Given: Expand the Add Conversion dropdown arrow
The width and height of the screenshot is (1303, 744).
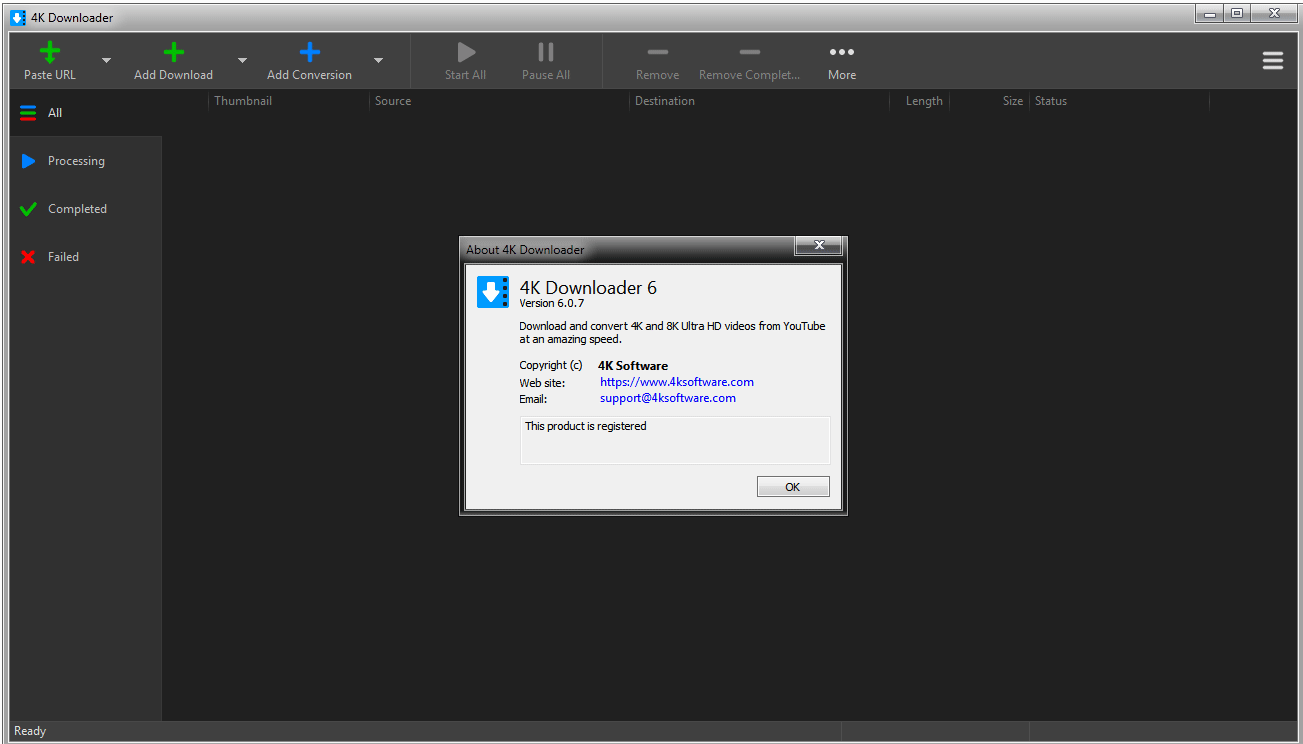Looking at the screenshot, I should pyautogui.click(x=378, y=61).
